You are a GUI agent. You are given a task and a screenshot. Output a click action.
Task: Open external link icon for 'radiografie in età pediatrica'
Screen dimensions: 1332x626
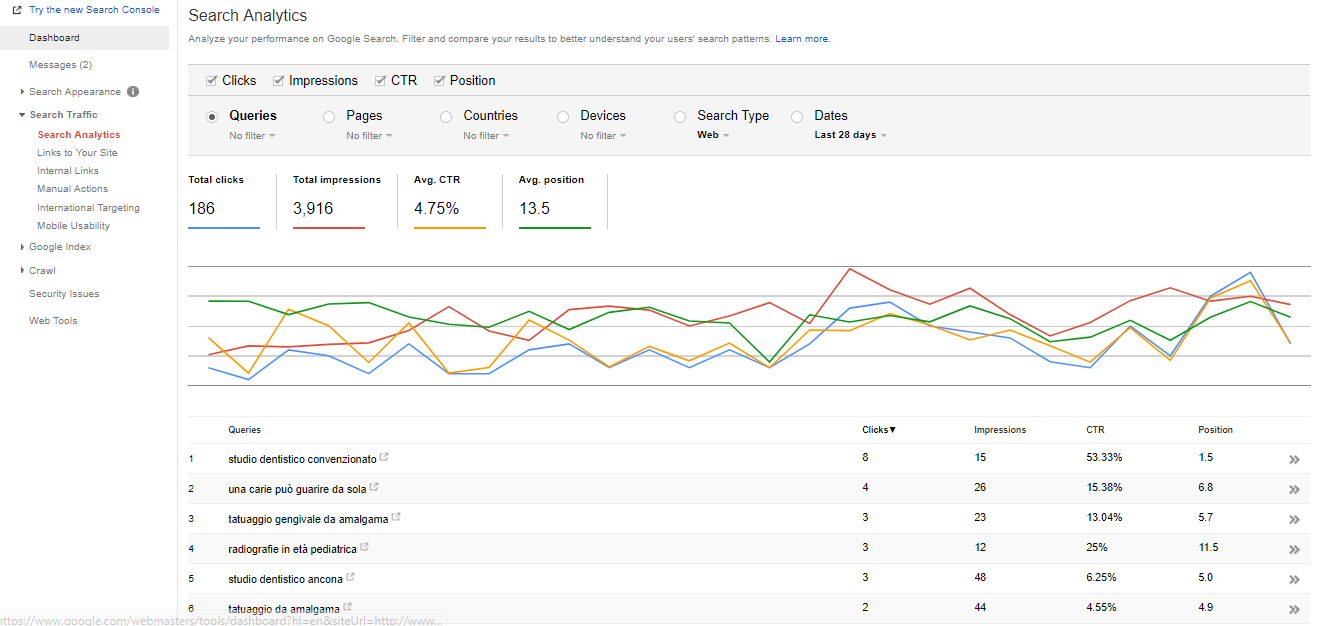(x=365, y=548)
